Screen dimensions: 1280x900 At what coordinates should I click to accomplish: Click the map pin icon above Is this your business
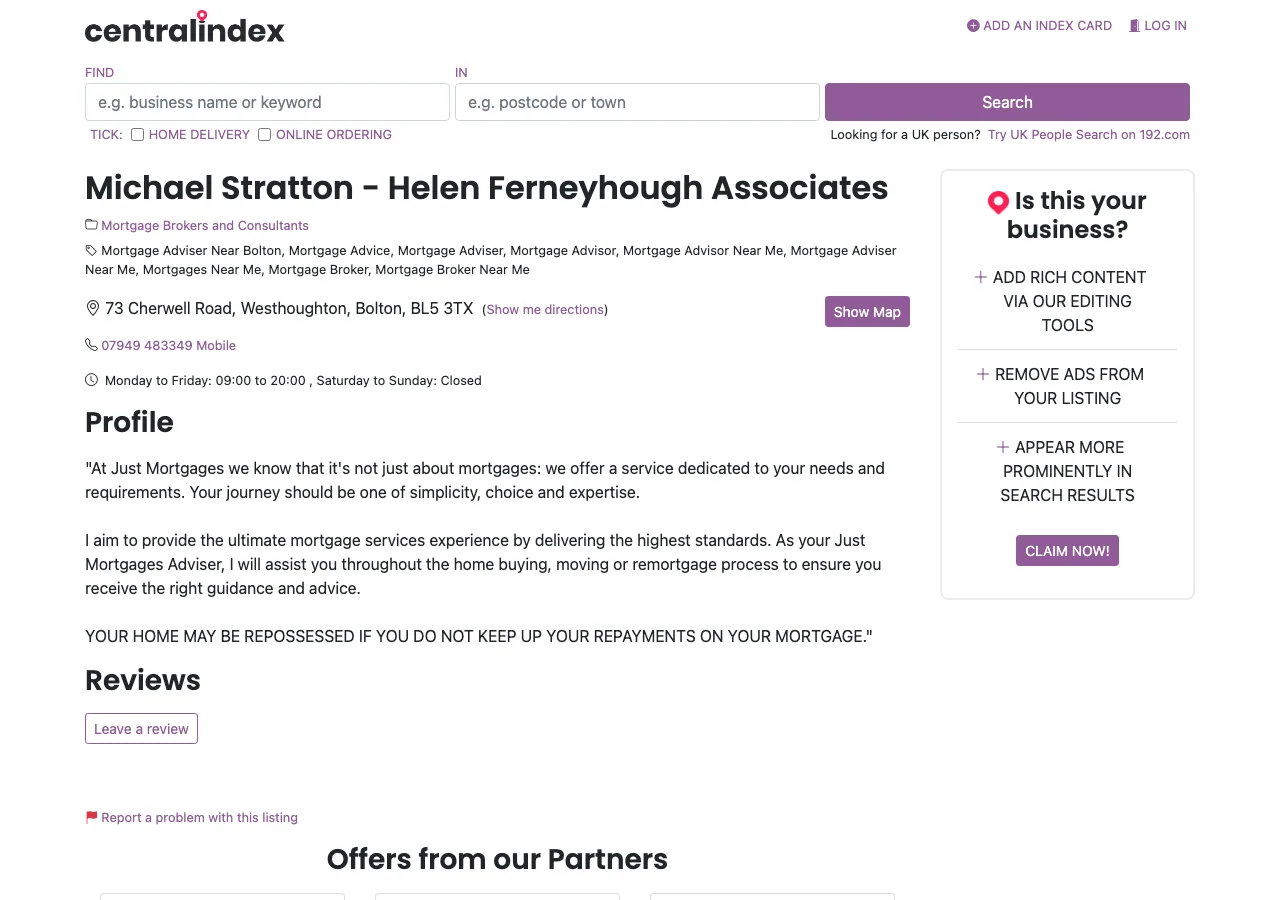pos(998,202)
